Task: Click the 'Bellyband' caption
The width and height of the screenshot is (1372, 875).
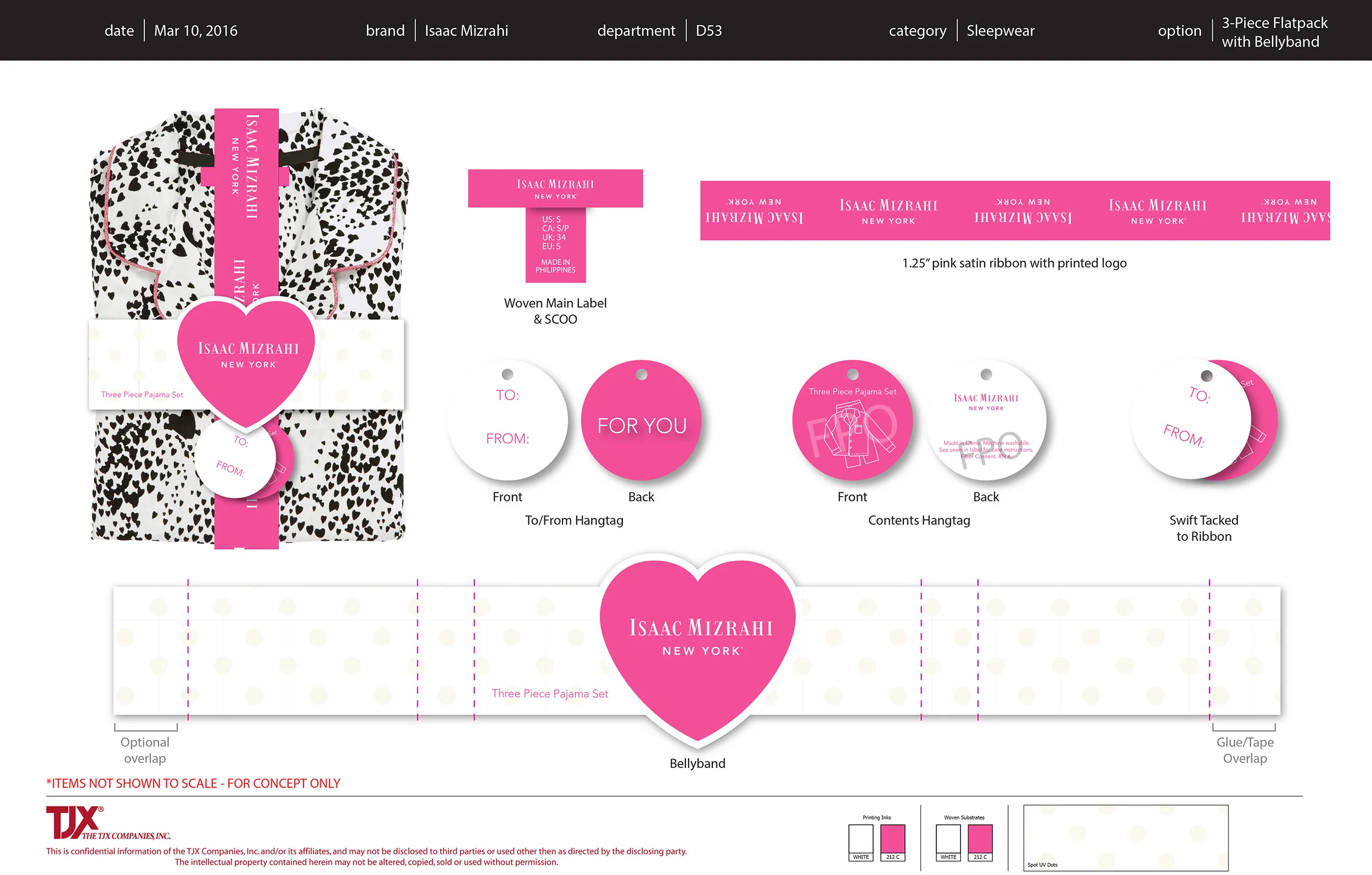Action: pos(698,763)
